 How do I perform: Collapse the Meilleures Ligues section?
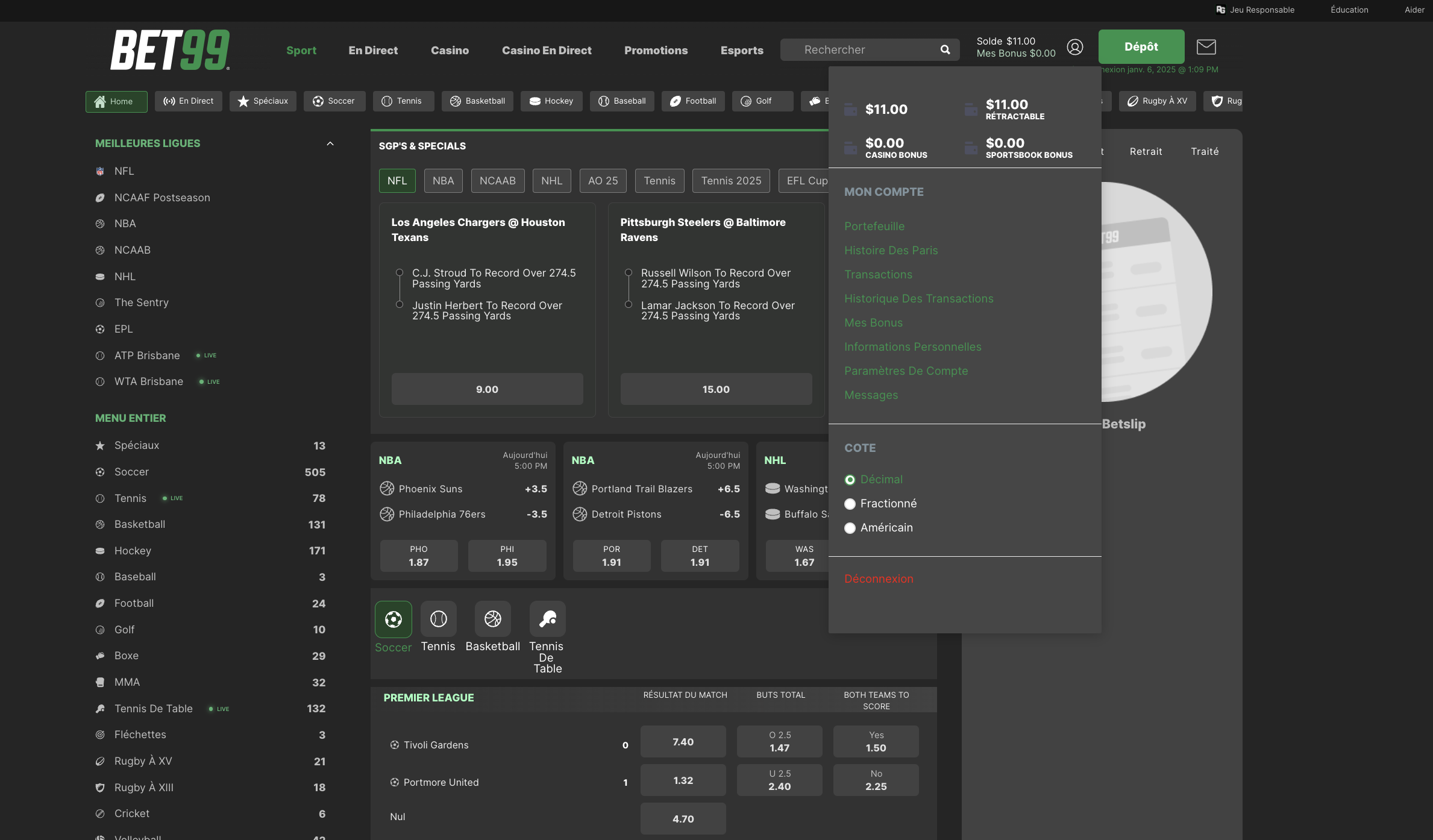coord(330,143)
